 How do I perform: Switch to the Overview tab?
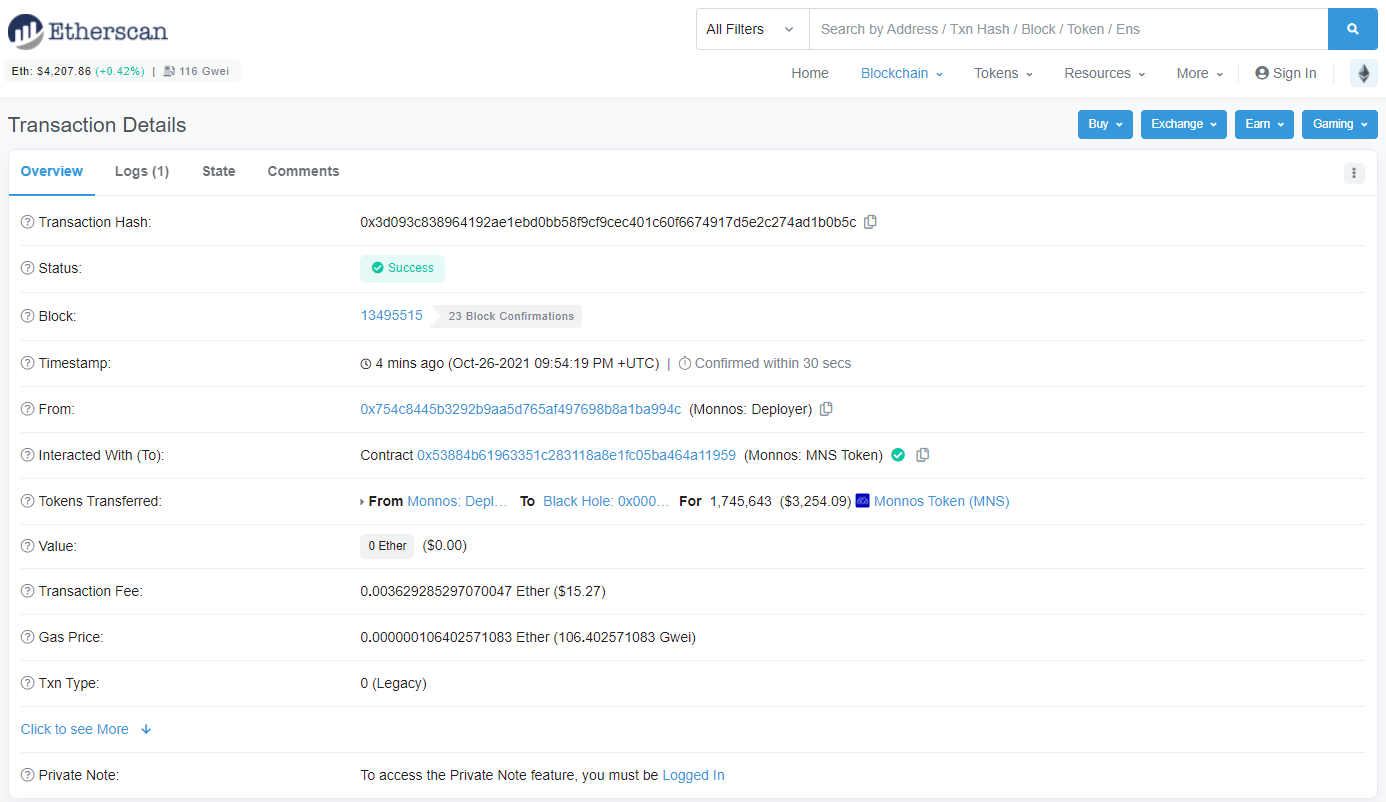tap(52, 171)
